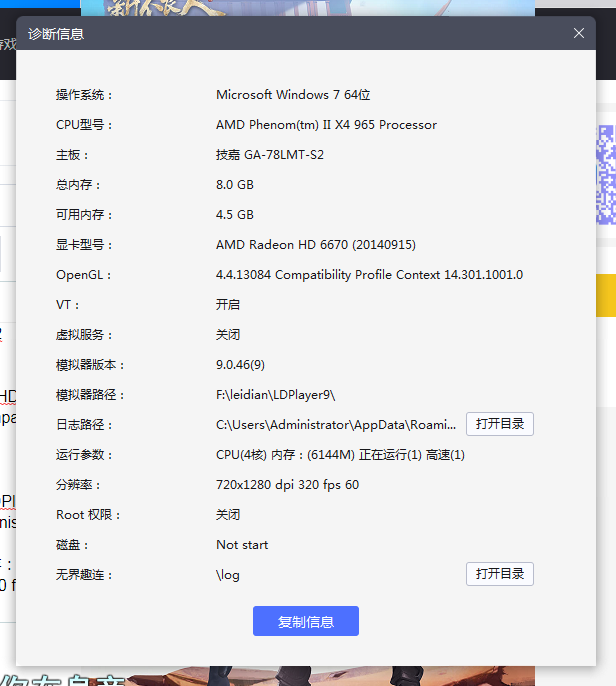This screenshot has width=616, height=686.
Task: Select the Microsoft Windows 7 64位 value
Action: point(293,95)
